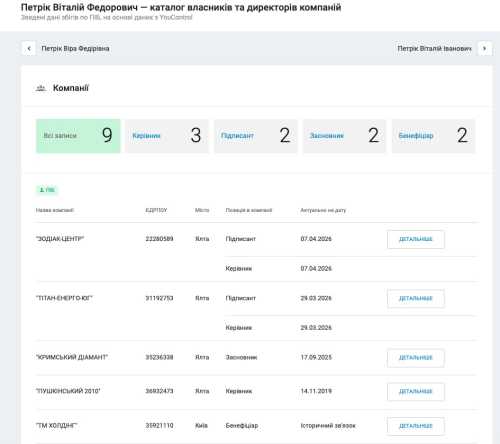
Task: Click the company name "ПУШКІНСЬКИЙ 2010"
Action: pos(68,391)
